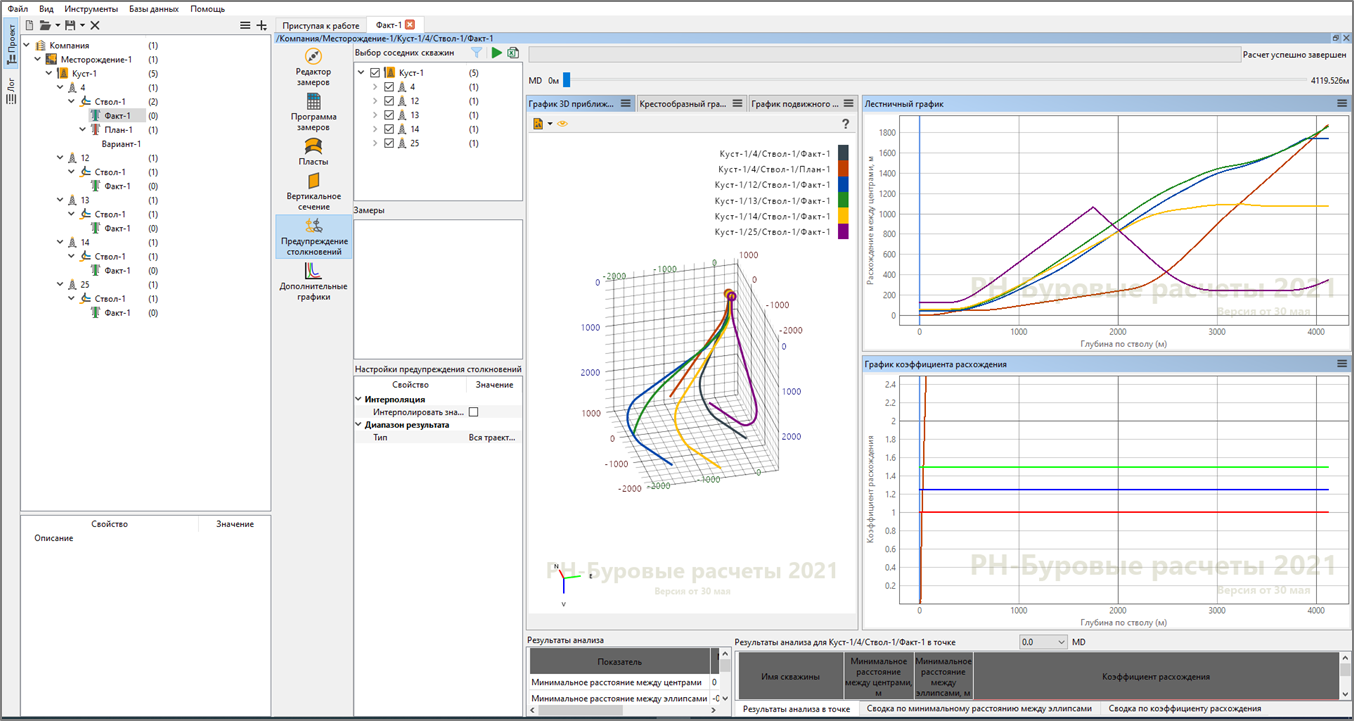Open the MD depth value dropdown
The height and width of the screenshot is (721, 1354).
tap(1043, 642)
